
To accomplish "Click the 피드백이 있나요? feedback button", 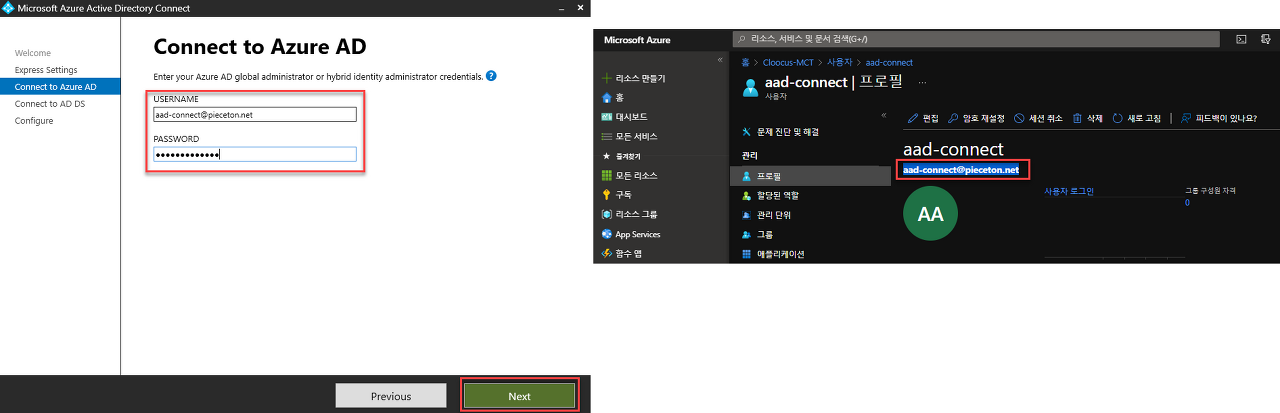I will click(1219, 118).
